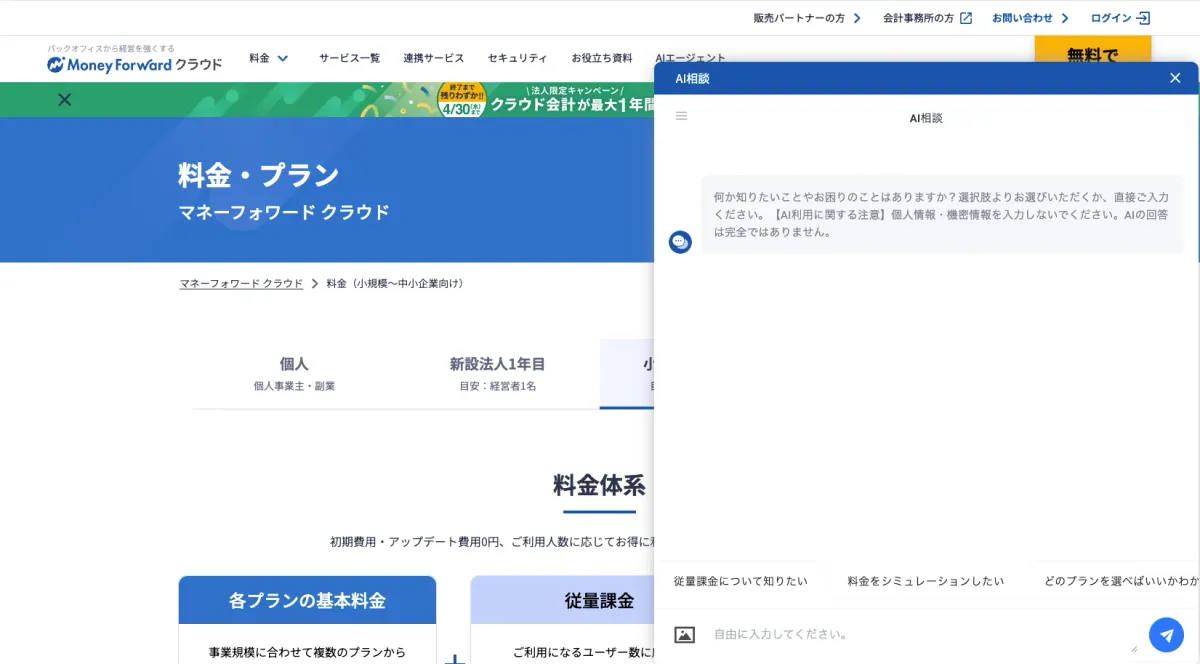Open サービス一覧 in the navigation menu

[349, 58]
